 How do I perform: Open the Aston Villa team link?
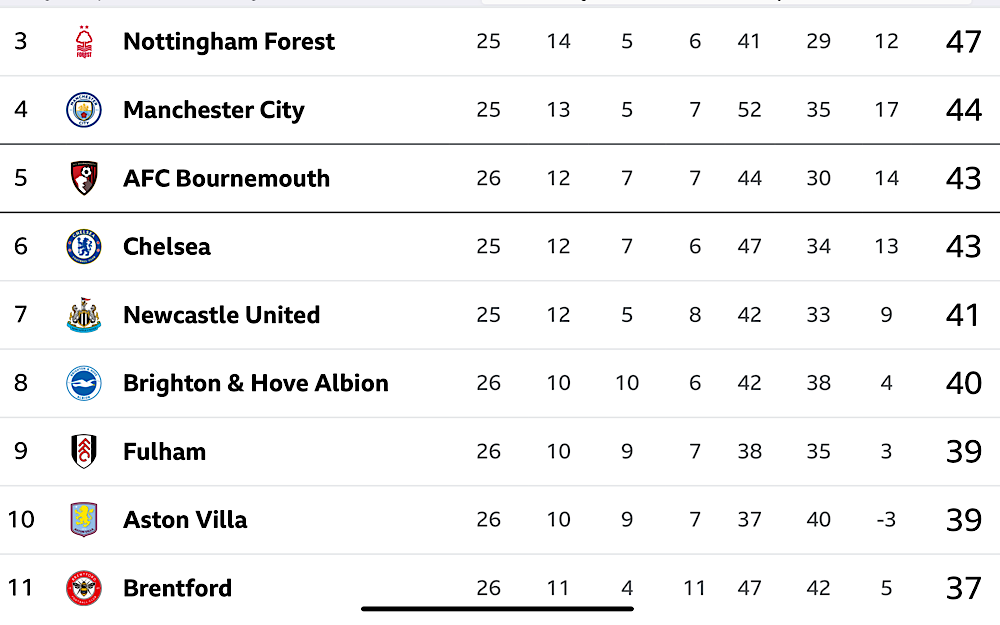pyautogui.click(x=185, y=519)
